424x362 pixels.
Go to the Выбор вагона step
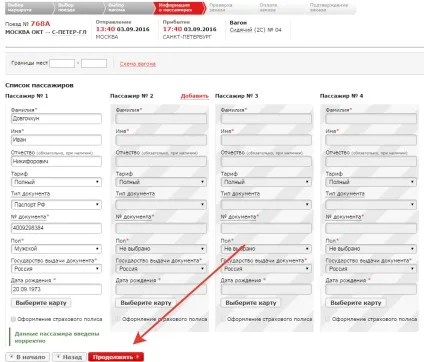pyautogui.click(x=128, y=8)
